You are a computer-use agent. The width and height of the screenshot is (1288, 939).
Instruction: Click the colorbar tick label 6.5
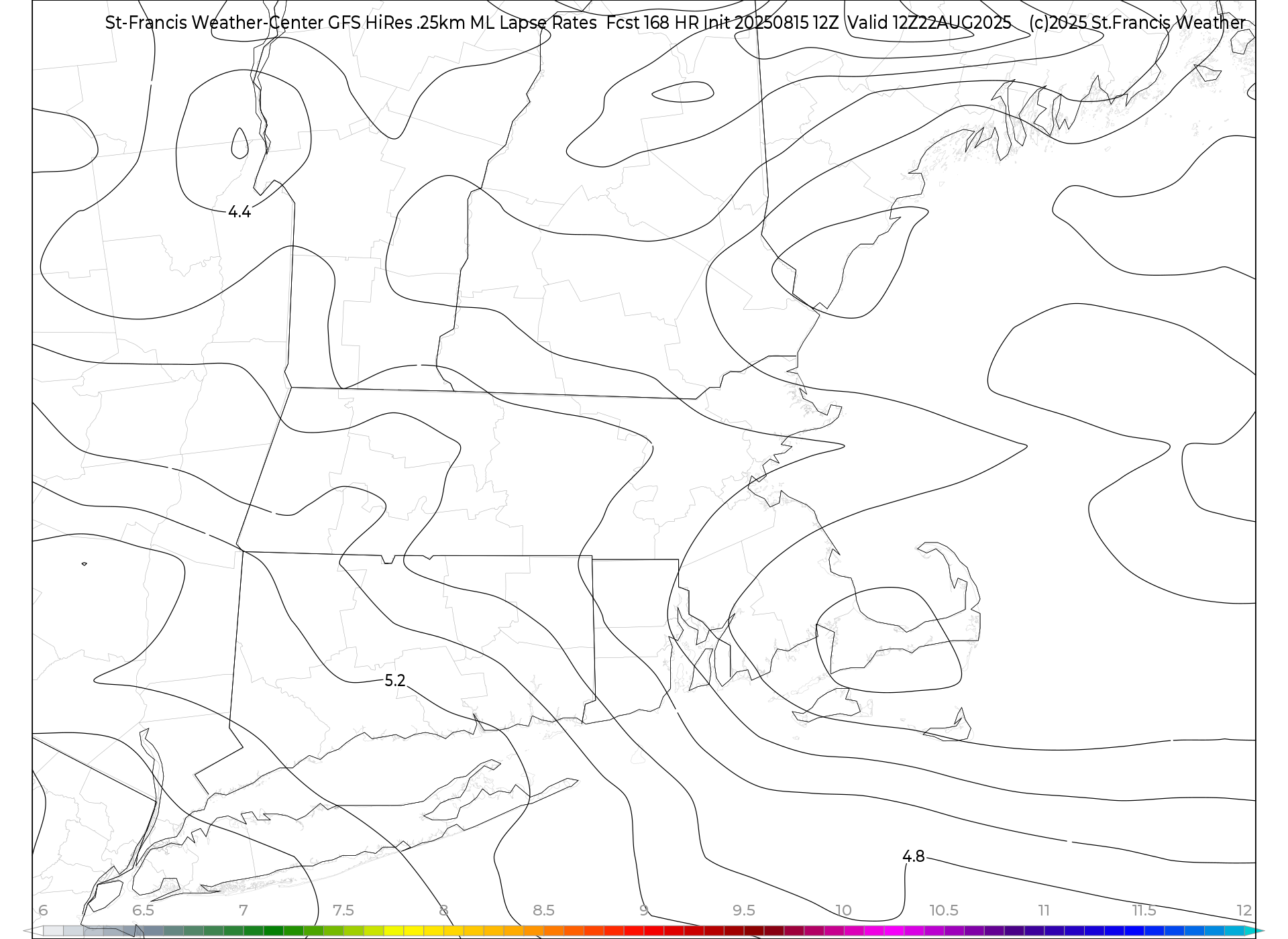tap(143, 911)
